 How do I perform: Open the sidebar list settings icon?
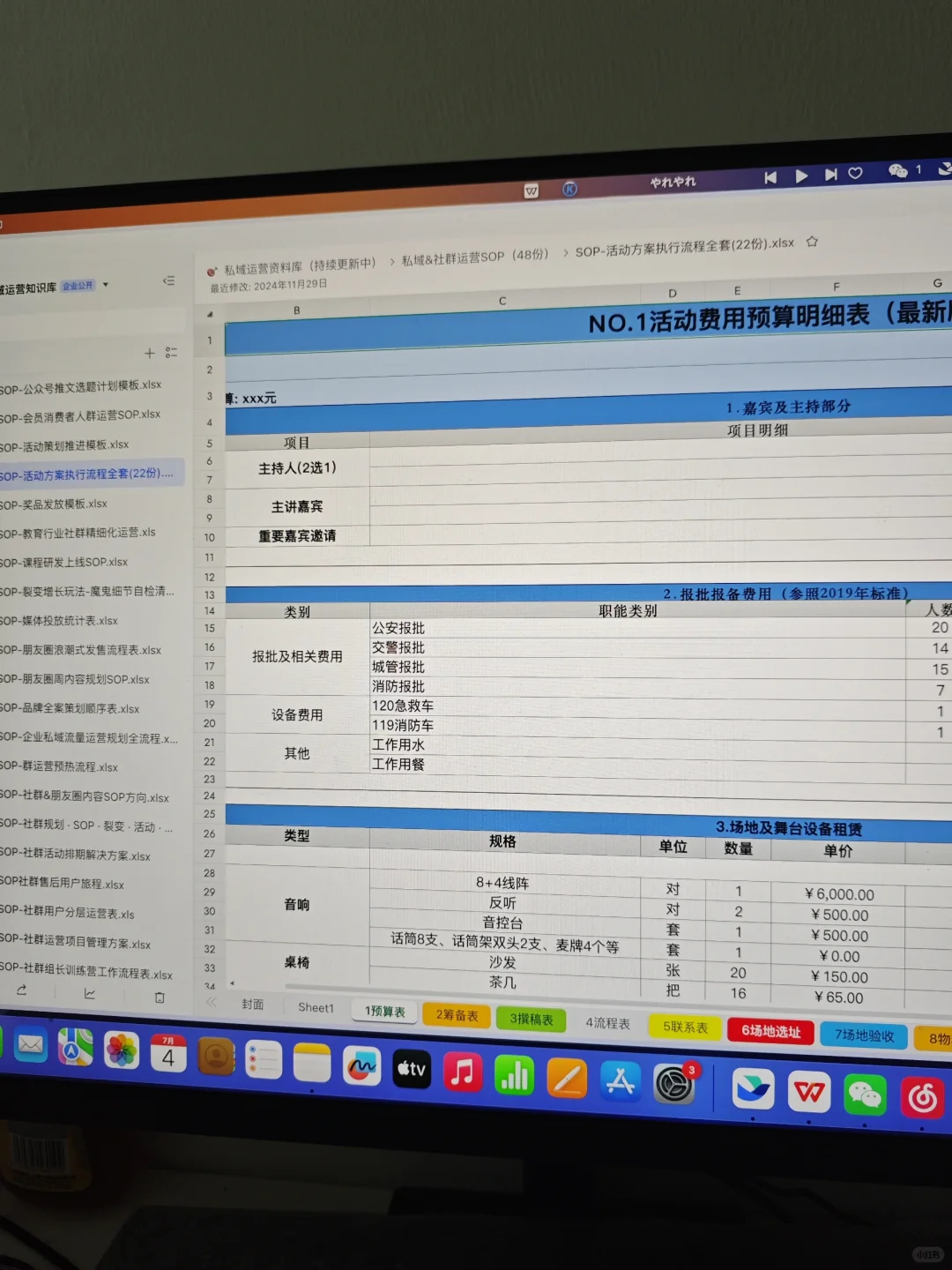tap(173, 353)
